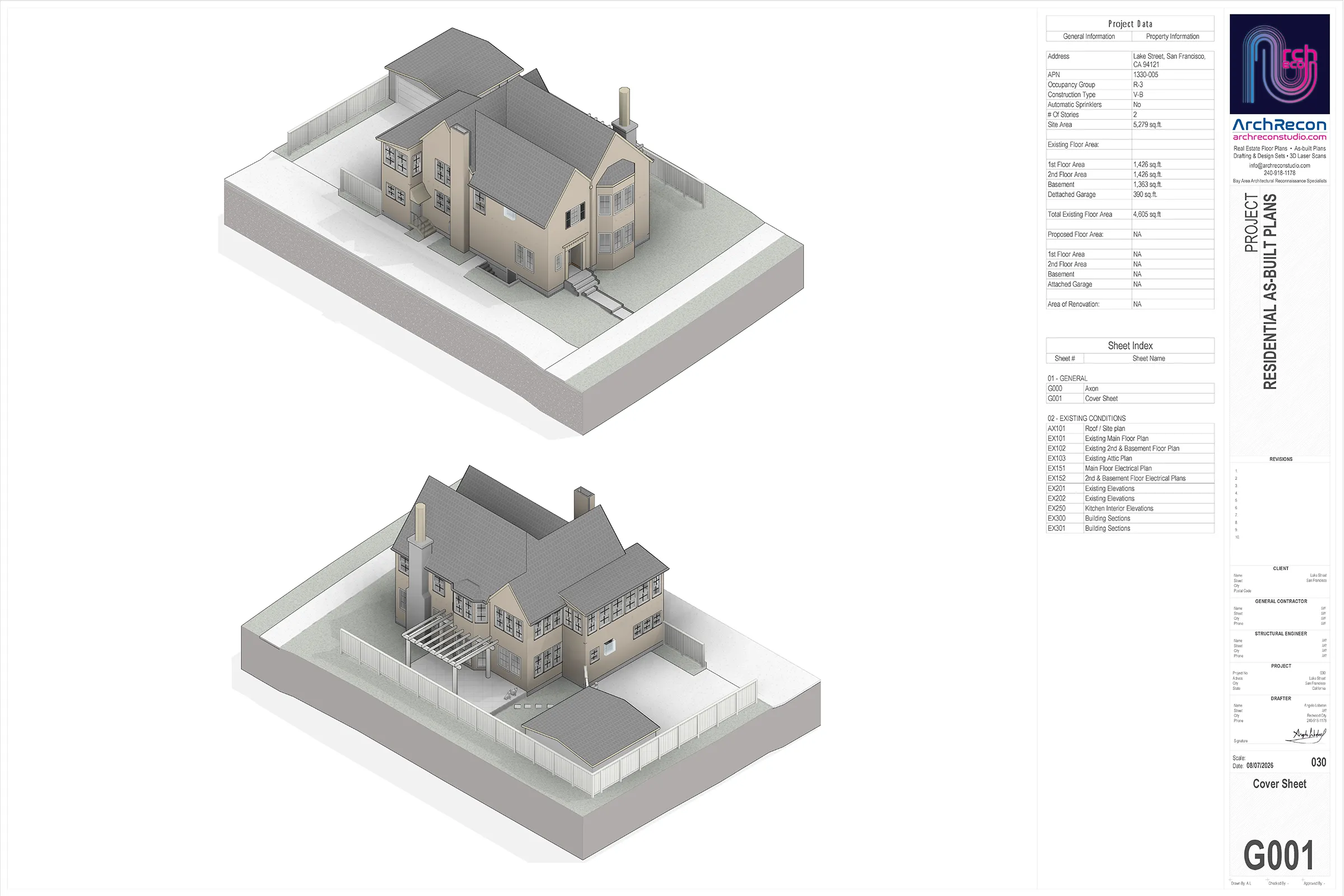
Task: Click sheet number 'EX301' in the index
Action: (1056, 529)
